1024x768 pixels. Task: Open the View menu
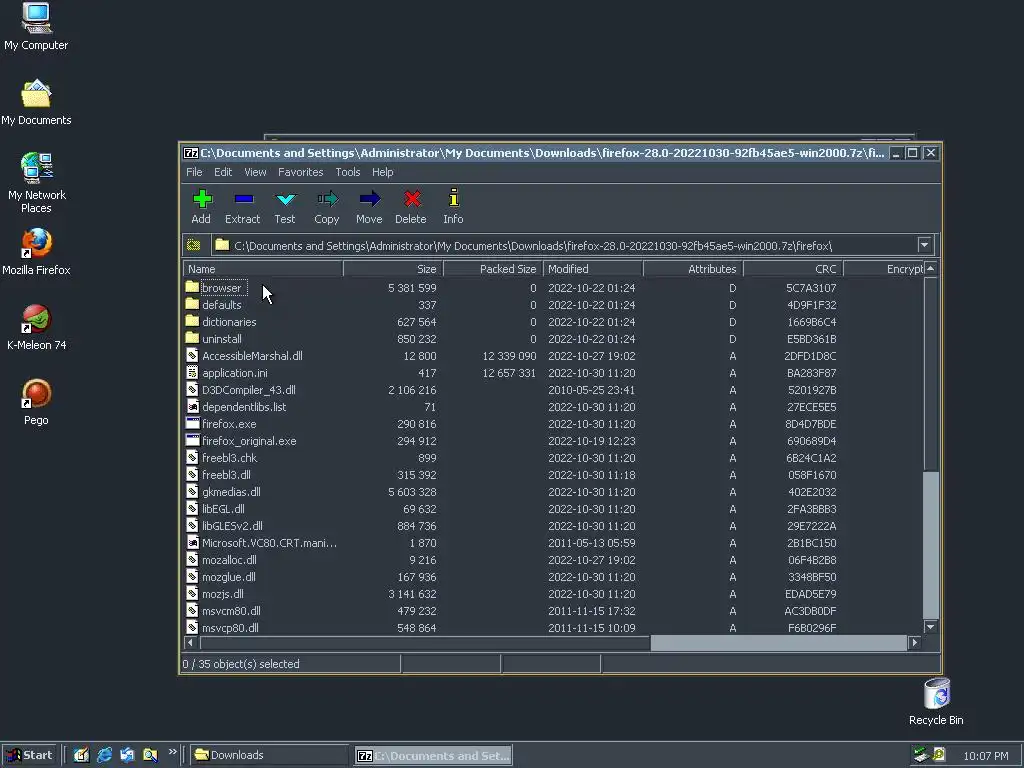tap(255, 172)
